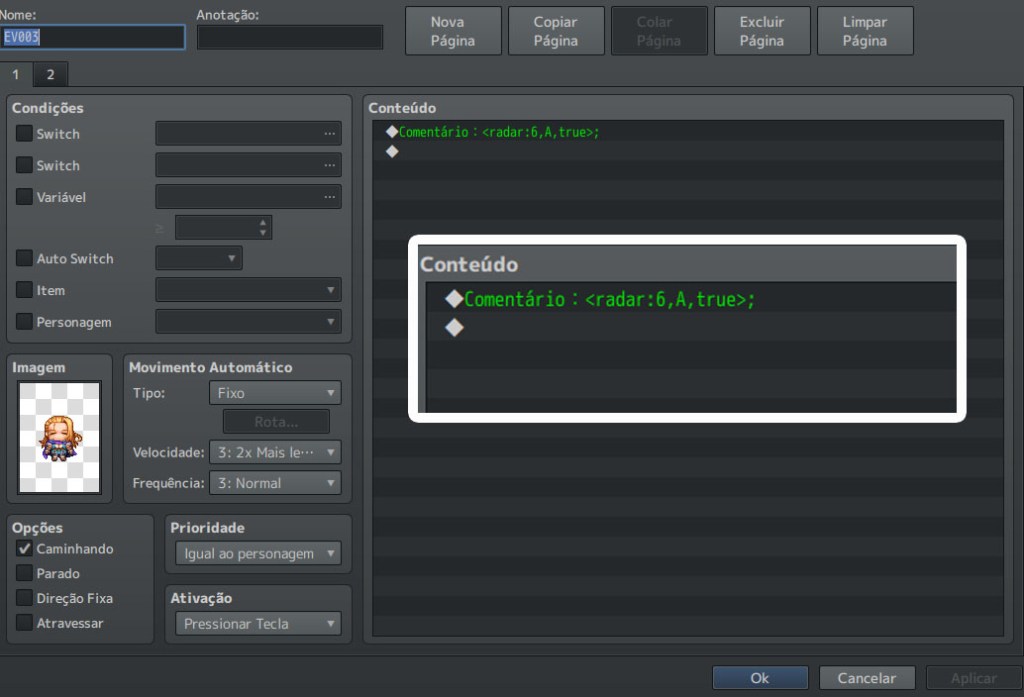Open the first Switch selector ellipsis button
Screen dimensions: 1024x697
point(329,134)
